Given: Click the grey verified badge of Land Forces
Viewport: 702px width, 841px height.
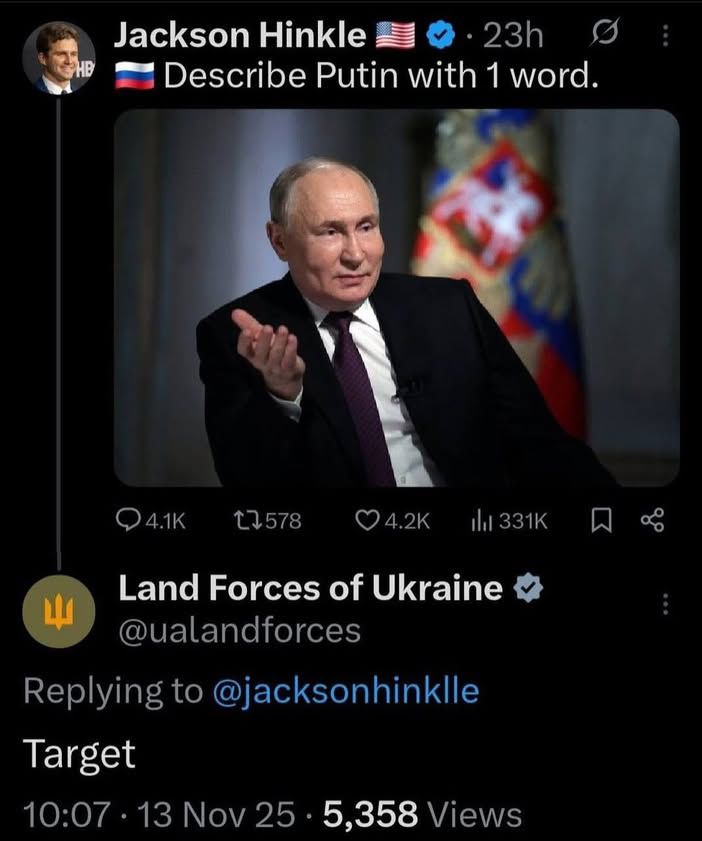Looking at the screenshot, I should (x=528, y=588).
